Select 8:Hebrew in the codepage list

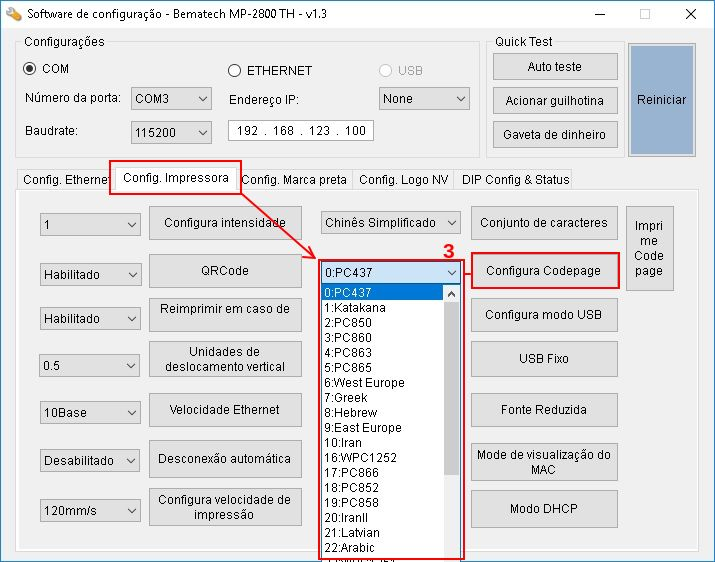click(x=383, y=413)
